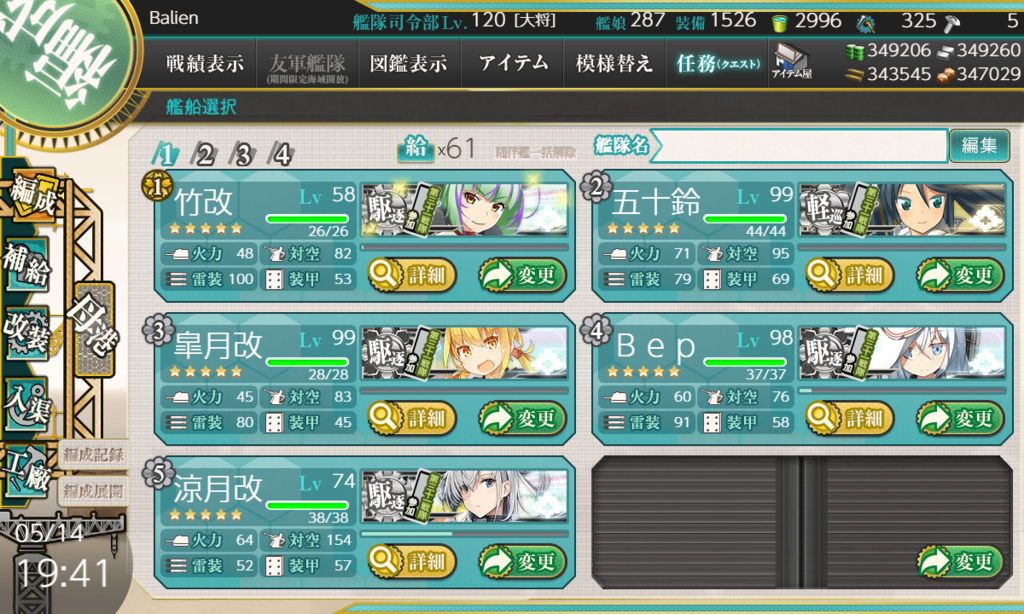This screenshot has width=1024, height=614.
Task: View 詳細 details for 竹改
Action: coord(411,275)
